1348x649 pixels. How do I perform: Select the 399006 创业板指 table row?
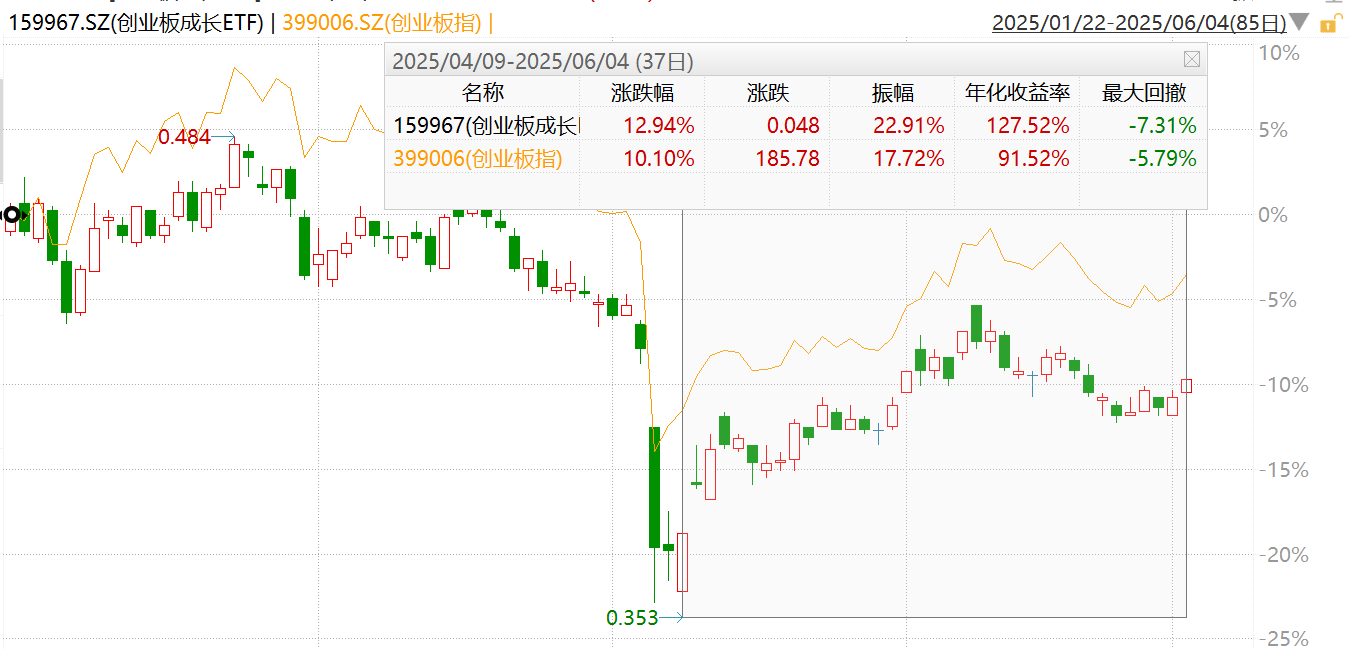pyautogui.click(x=795, y=159)
